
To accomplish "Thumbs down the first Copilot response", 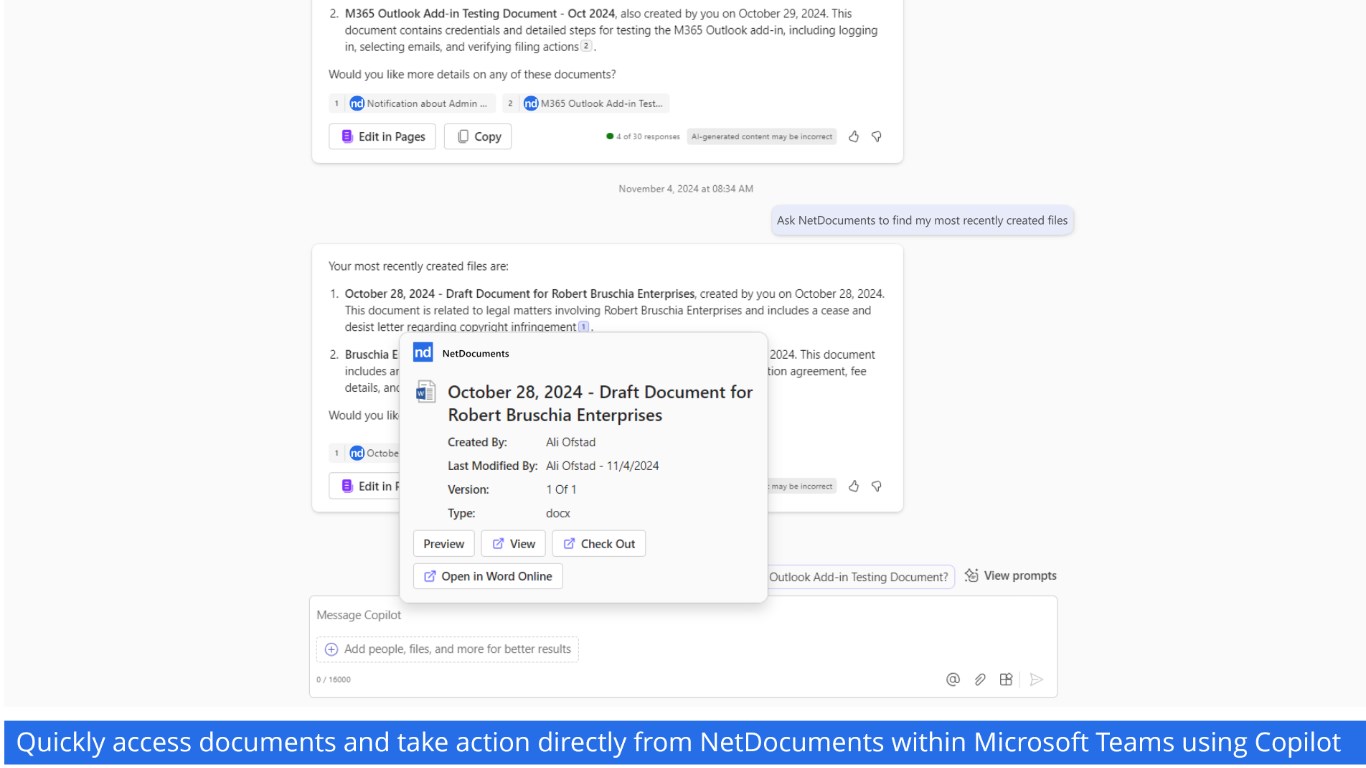I will coord(876,137).
